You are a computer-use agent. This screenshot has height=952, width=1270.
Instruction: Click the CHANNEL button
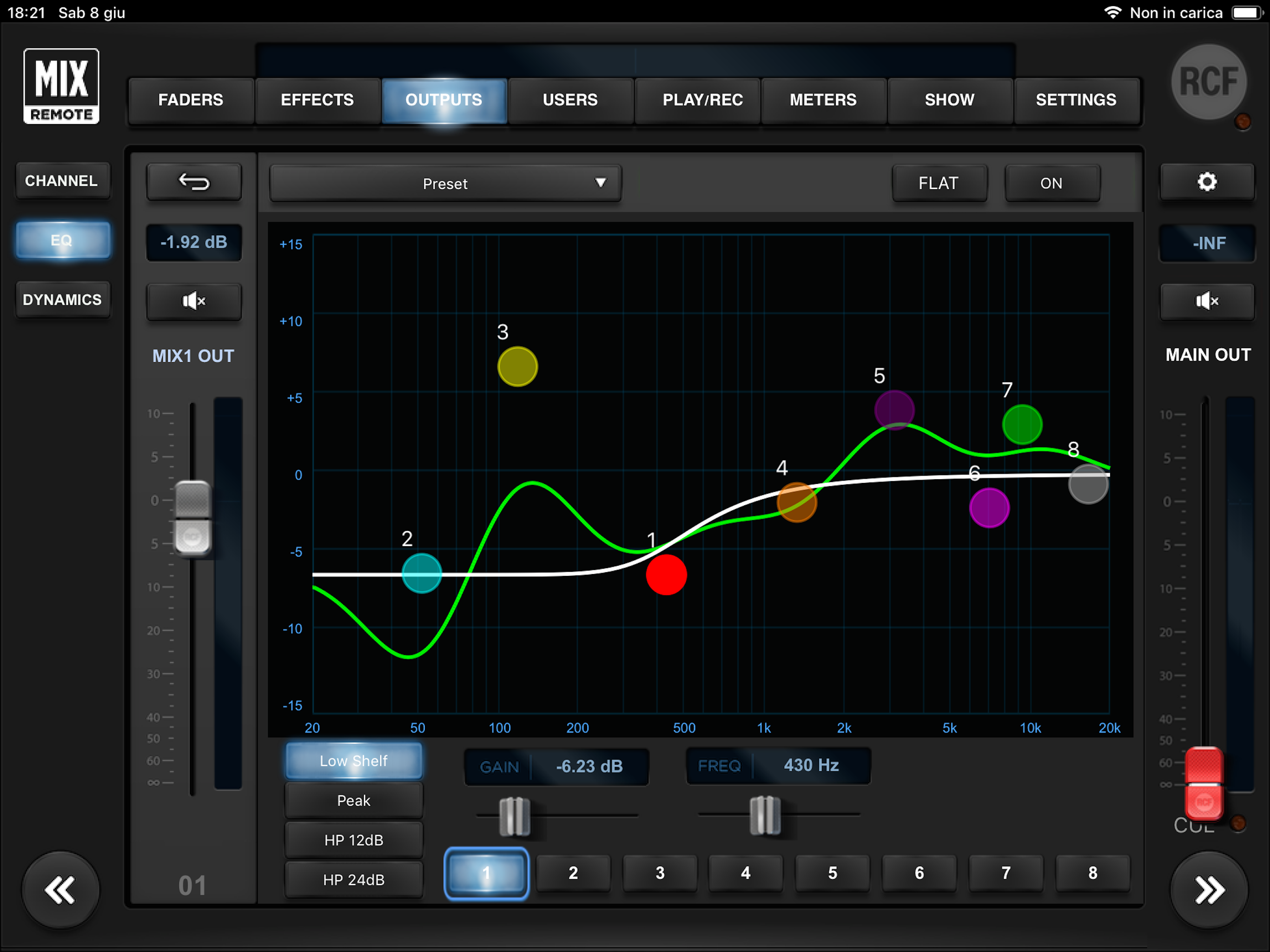pos(61,181)
